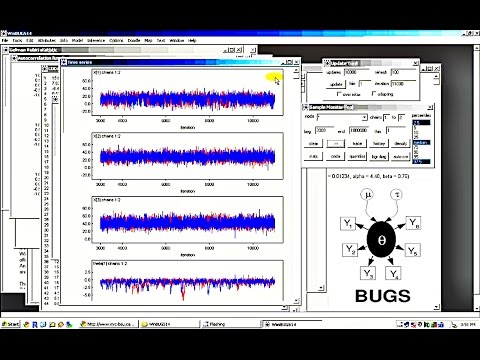
Task: Click the clear button in Sample Monitor
Action: pyautogui.click(x=313, y=144)
